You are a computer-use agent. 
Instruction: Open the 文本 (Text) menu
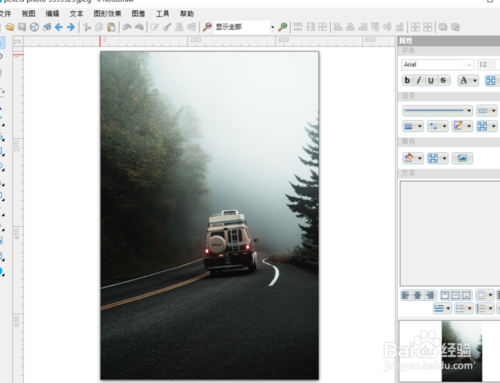click(x=76, y=14)
